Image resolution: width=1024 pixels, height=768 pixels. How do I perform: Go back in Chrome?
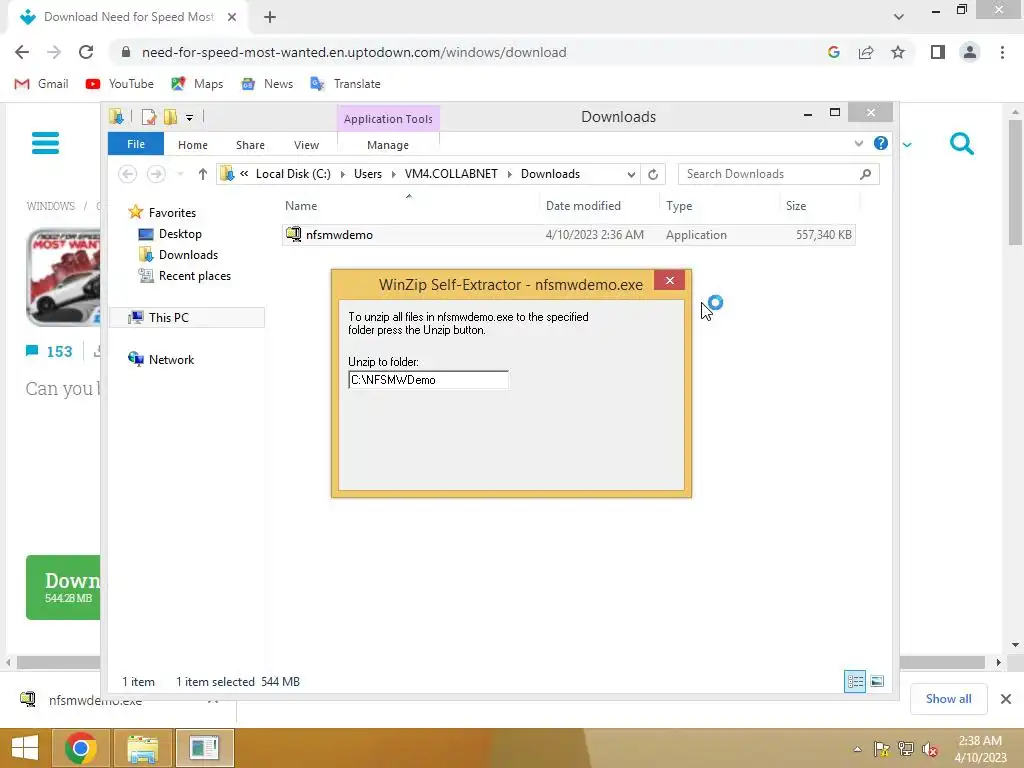(x=22, y=52)
